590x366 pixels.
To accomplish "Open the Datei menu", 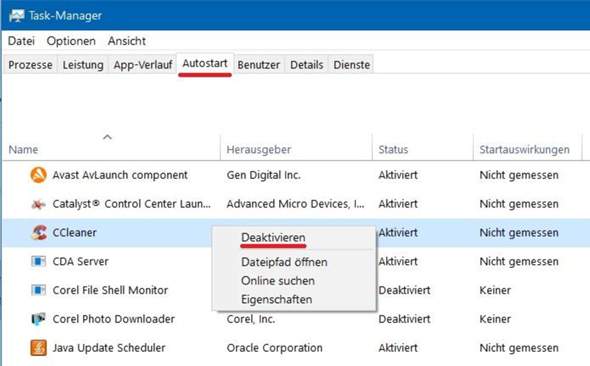I will pos(21,41).
